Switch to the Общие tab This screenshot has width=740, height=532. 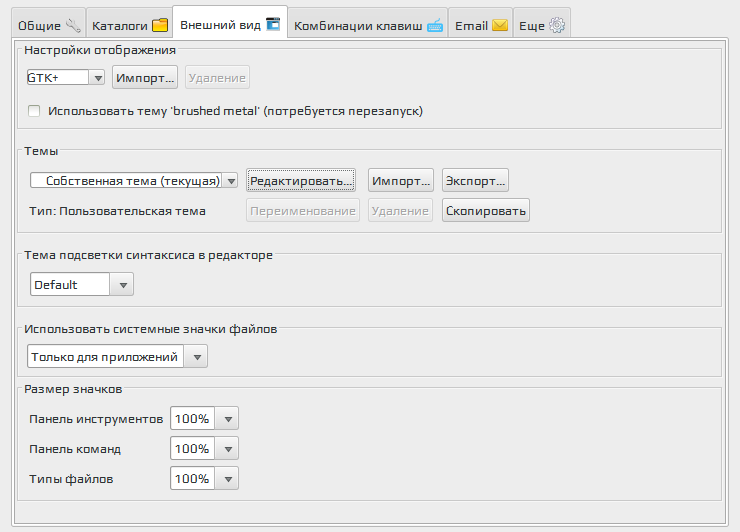tap(48, 25)
